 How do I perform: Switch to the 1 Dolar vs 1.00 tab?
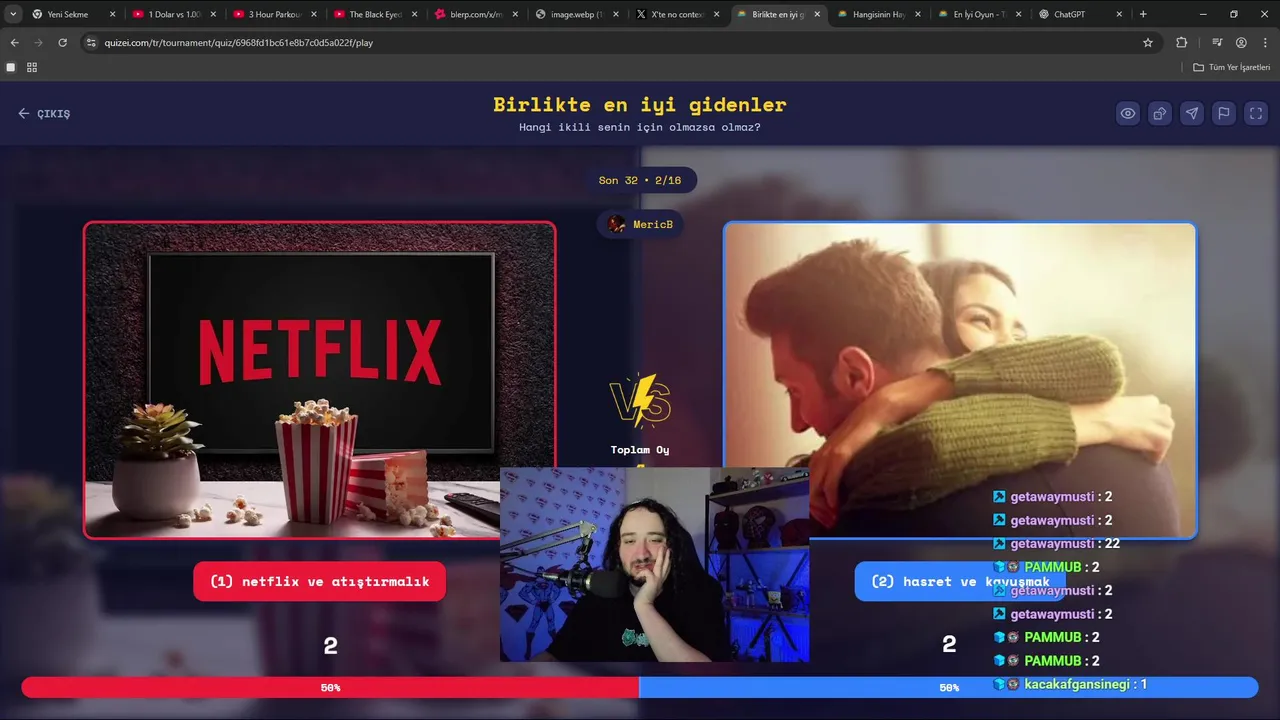pos(174,14)
